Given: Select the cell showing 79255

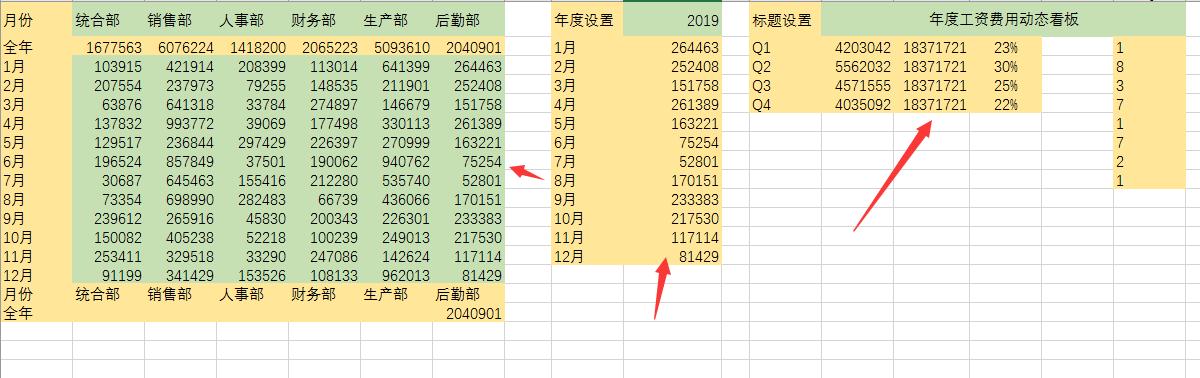Looking at the screenshot, I should pos(253,85).
